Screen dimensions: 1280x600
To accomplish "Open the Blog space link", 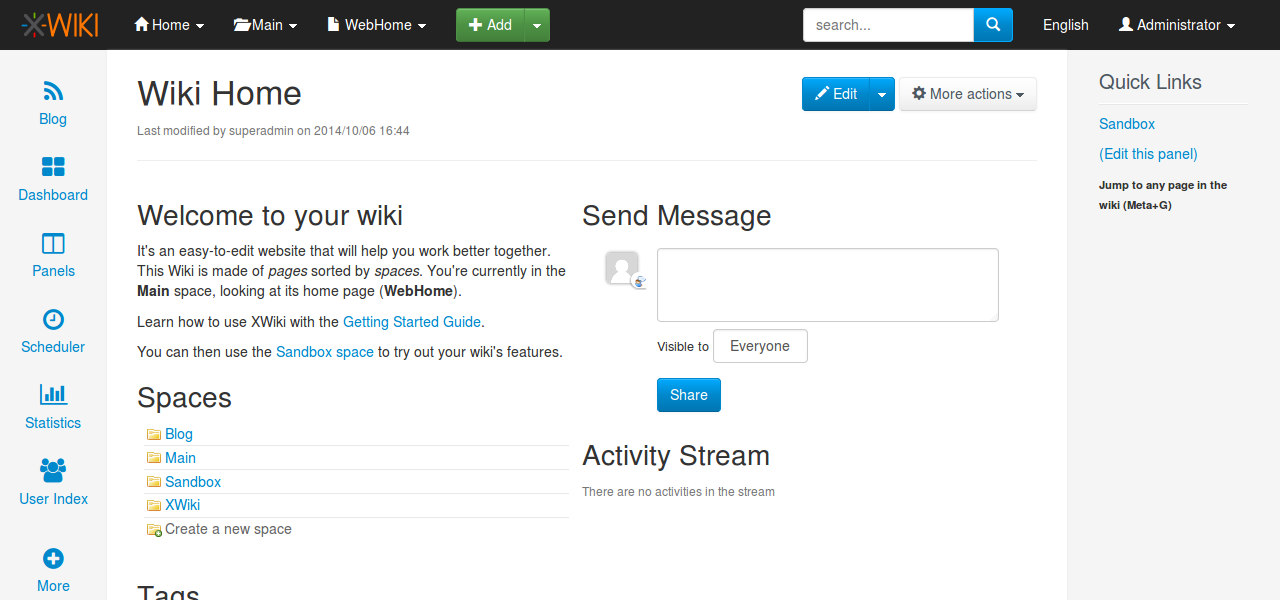I will pyautogui.click(x=179, y=434).
